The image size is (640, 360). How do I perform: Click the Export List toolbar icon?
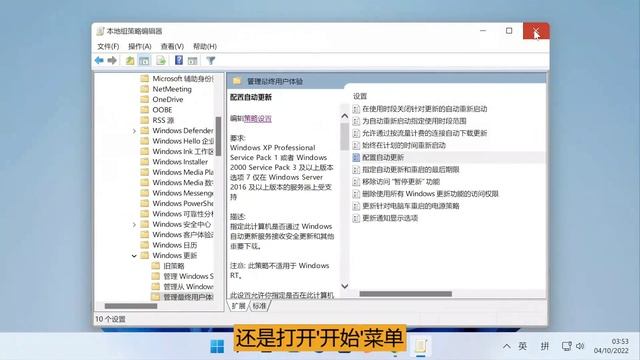(x=161, y=61)
